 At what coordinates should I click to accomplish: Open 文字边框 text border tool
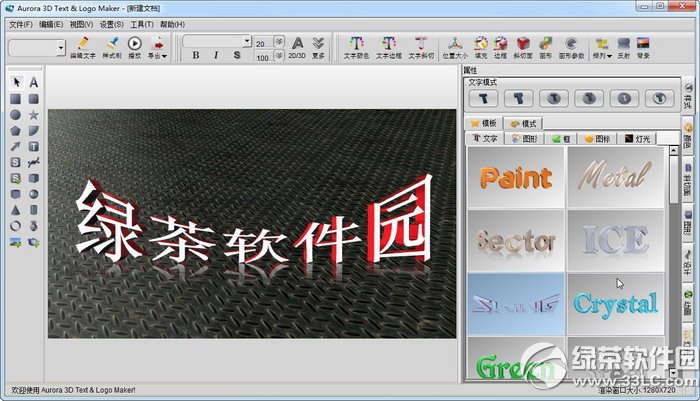[389, 47]
